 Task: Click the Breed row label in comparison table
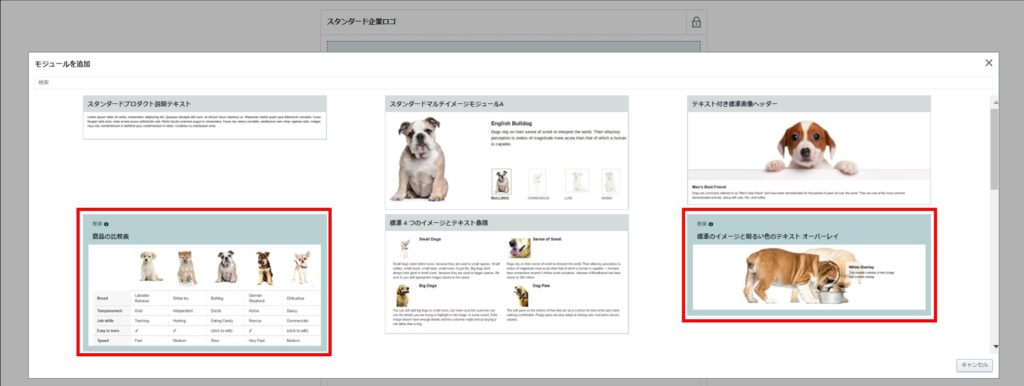[103, 298]
